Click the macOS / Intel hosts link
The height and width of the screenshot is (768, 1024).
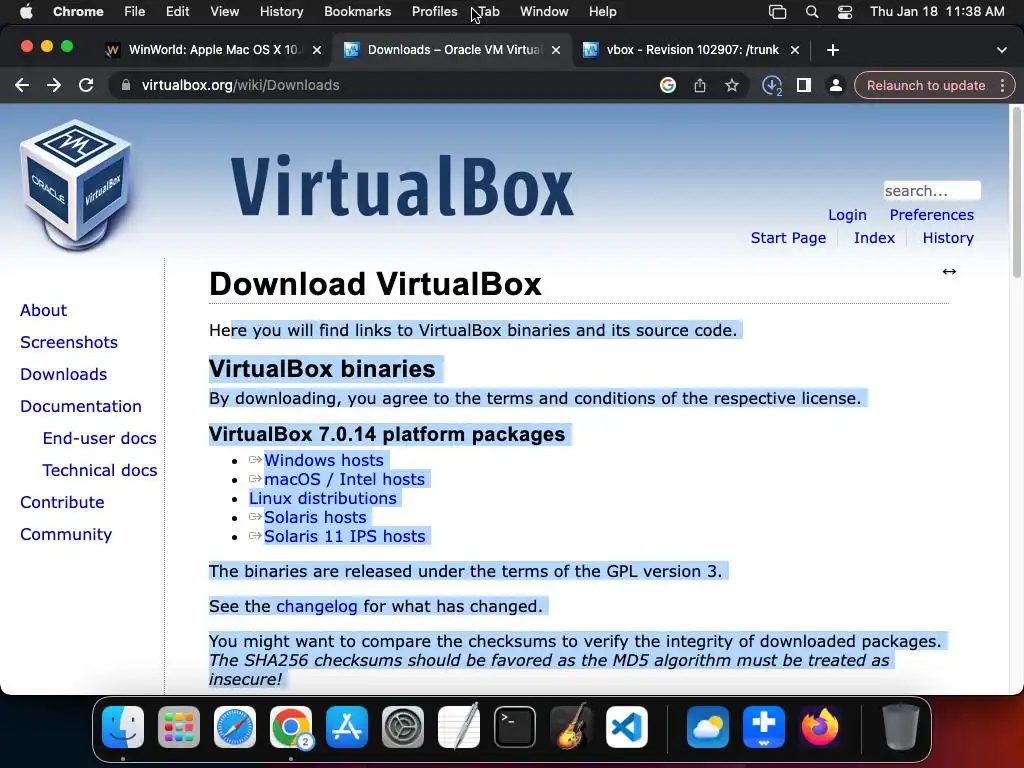pos(344,479)
